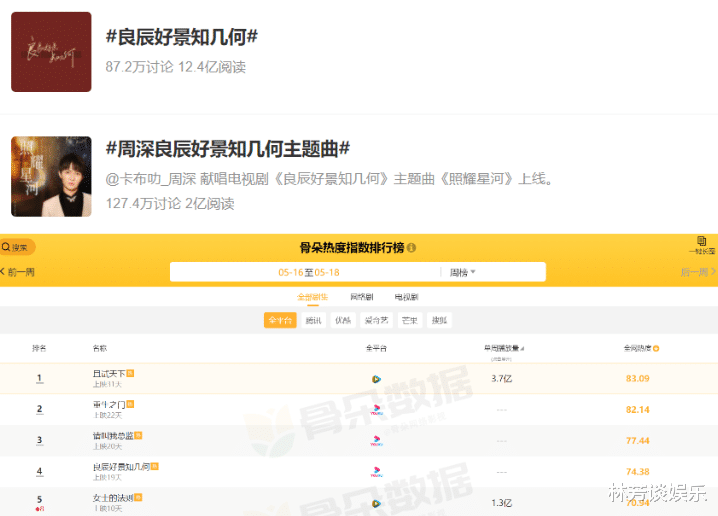Viewport: 718px width, 516px height.
Task: Click rank-change indicator under rank 5
Action: [x=39, y=509]
